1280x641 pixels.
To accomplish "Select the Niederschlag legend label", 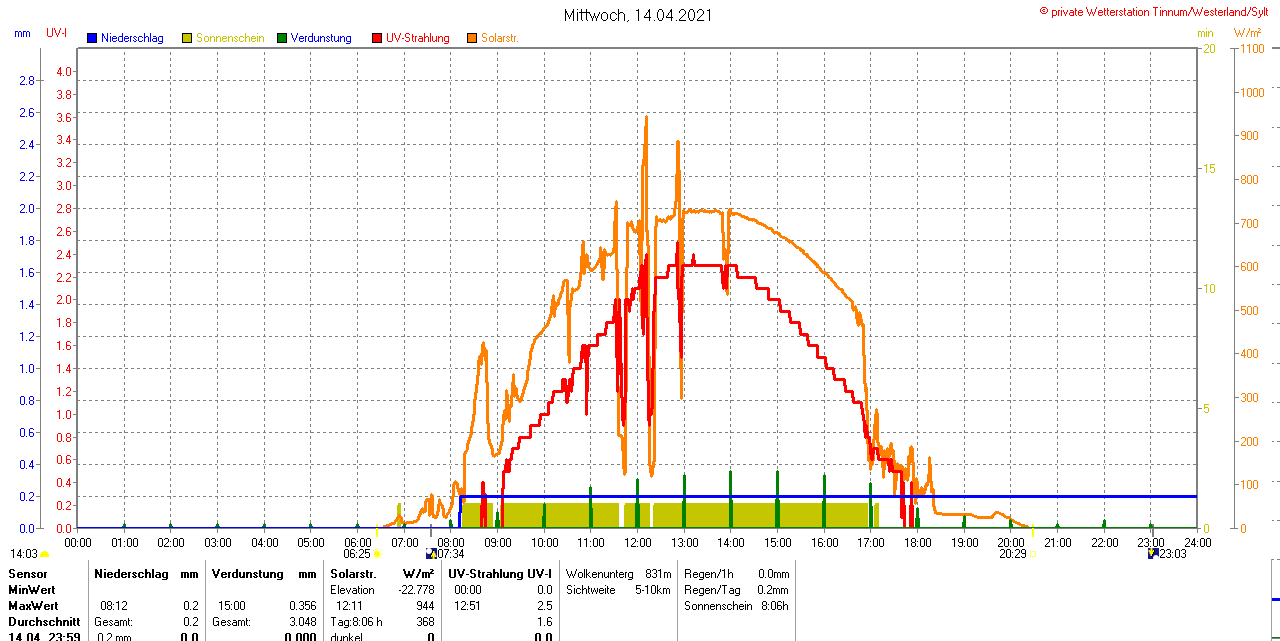I will coord(133,38).
